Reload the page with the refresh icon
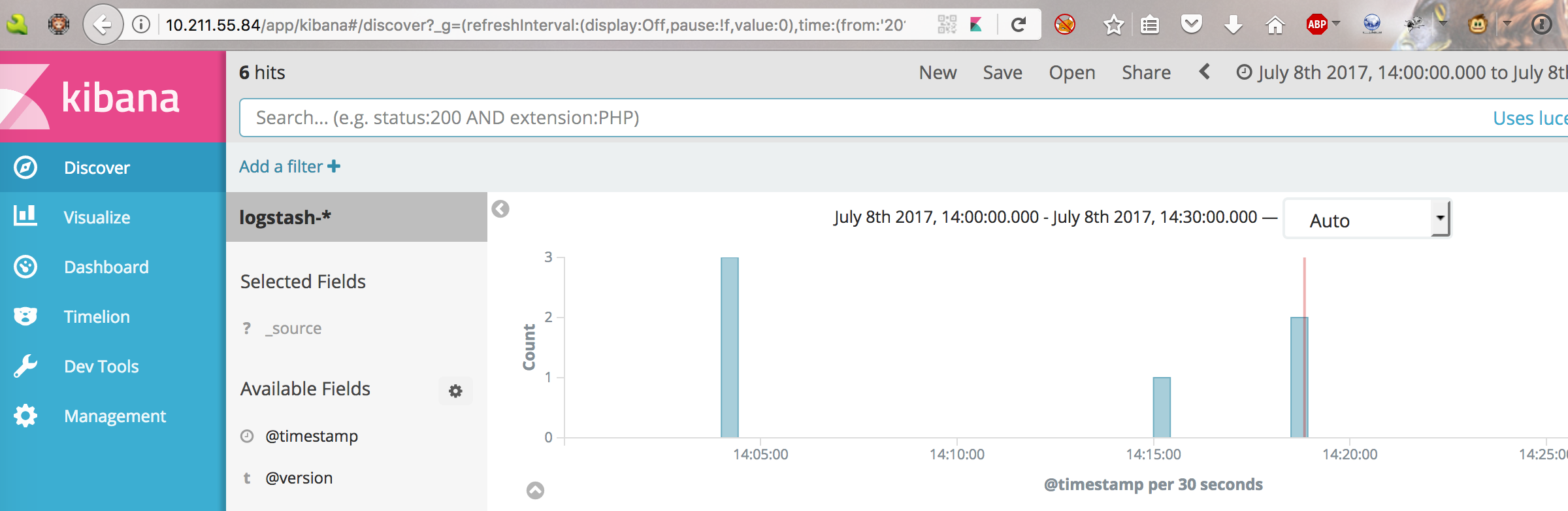1568x511 pixels. 1019,25
